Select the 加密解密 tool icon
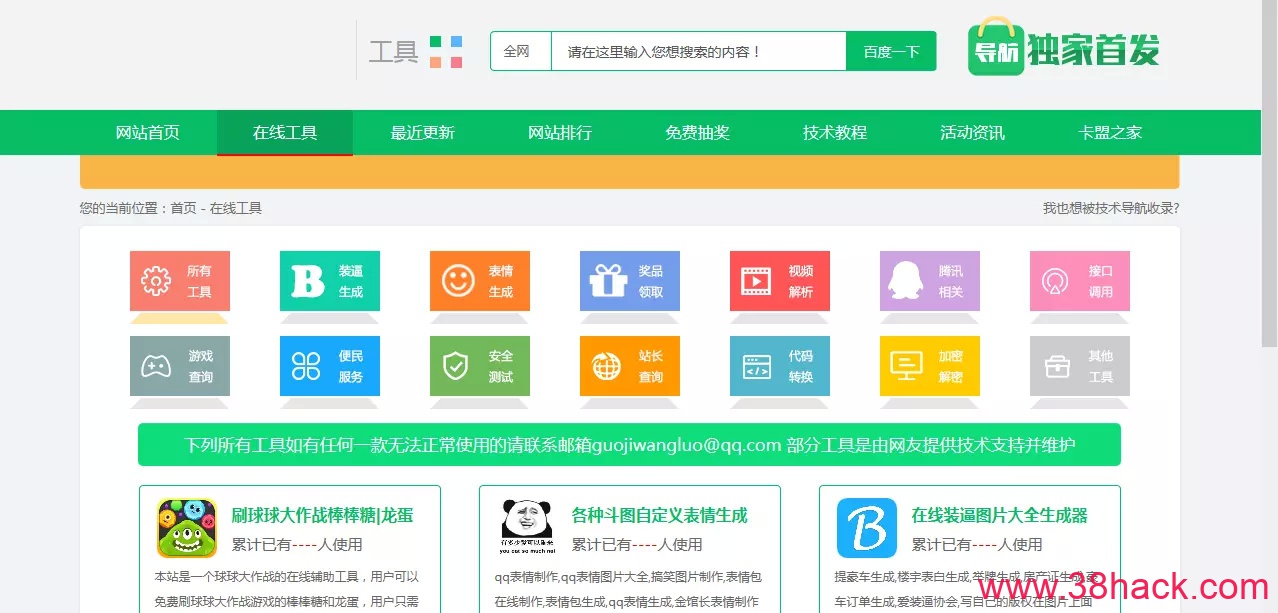The height and width of the screenshot is (613, 1278). (930, 366)
